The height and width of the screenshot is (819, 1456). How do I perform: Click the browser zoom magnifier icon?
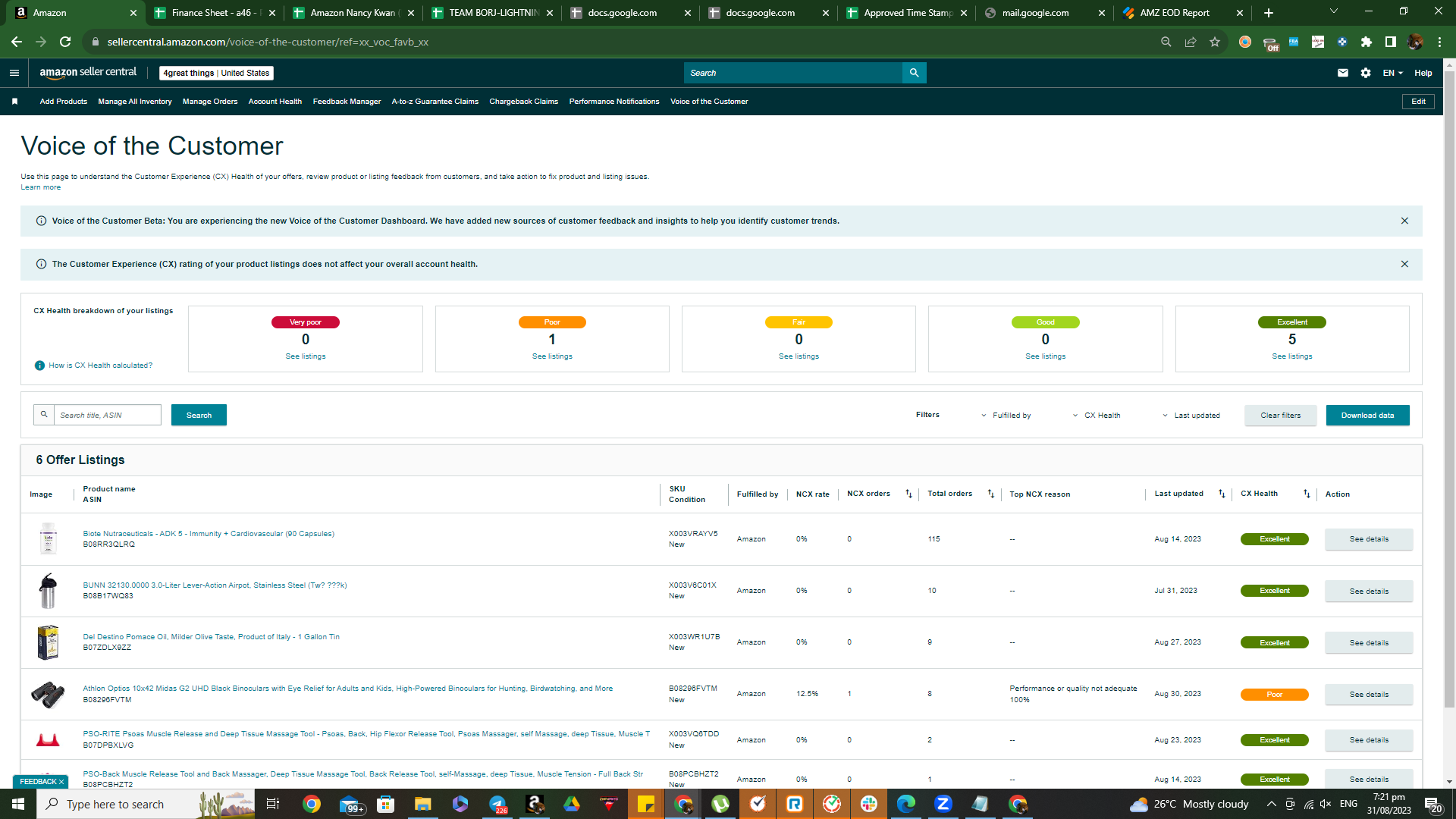[x=1166, y=42]
